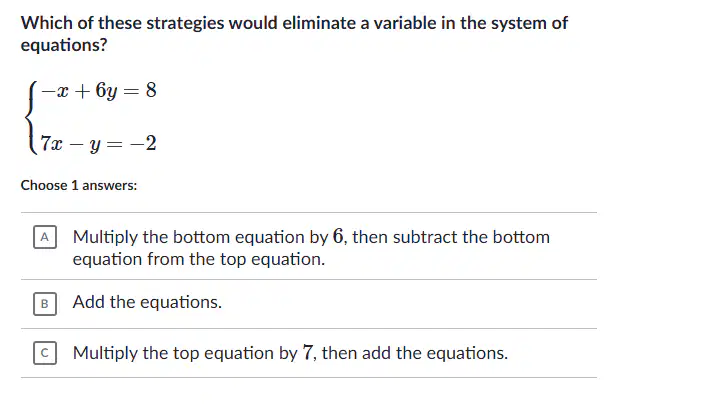Image resolution: width=709 pixels, height=409 pixels.
Task: Click the number 6 in option A
Action: point(338,236)
